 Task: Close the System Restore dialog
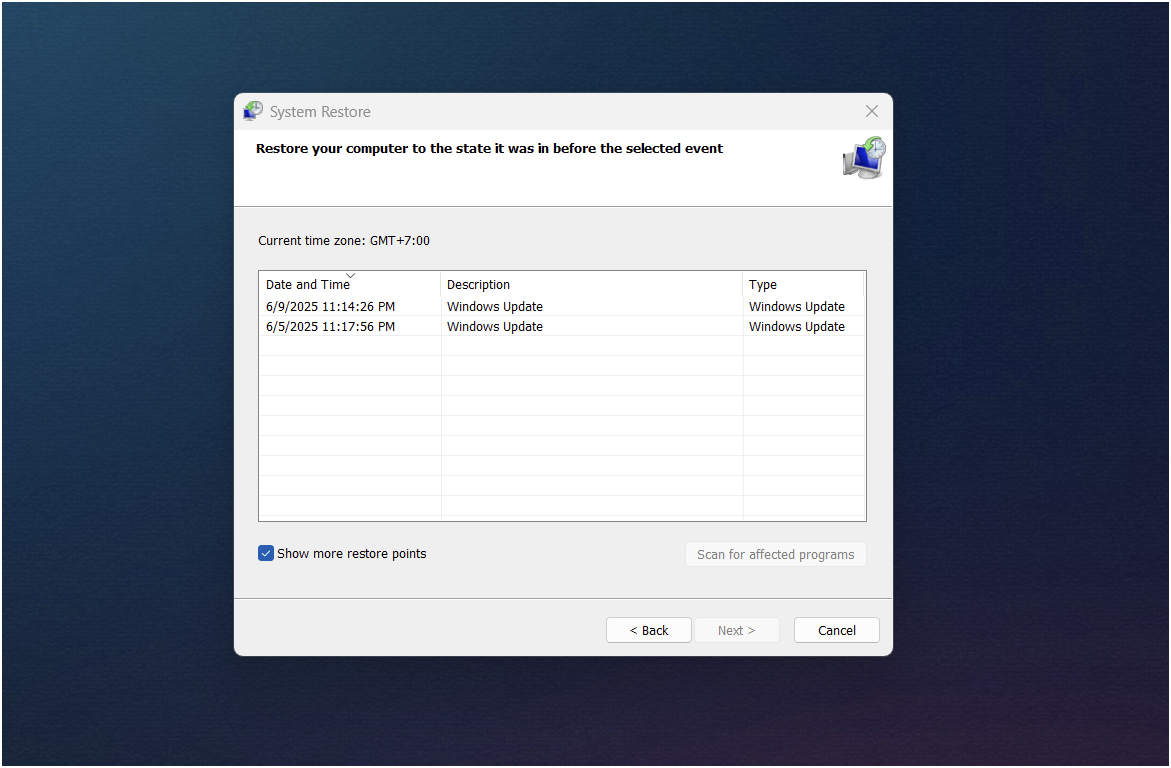point(872,111)
